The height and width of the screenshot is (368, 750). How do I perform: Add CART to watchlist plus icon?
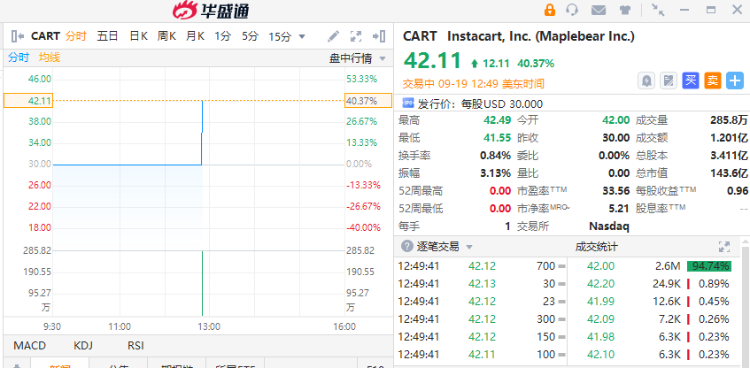tap(735, 81)
